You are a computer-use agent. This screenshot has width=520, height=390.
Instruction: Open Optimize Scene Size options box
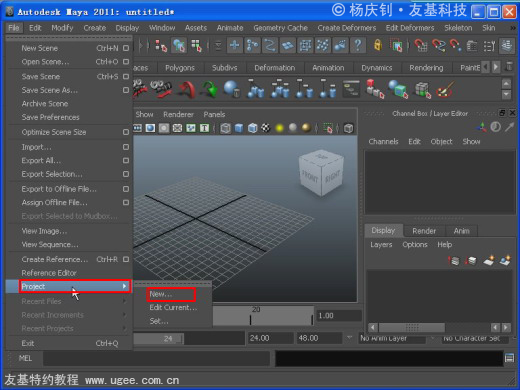click(126, 132)
